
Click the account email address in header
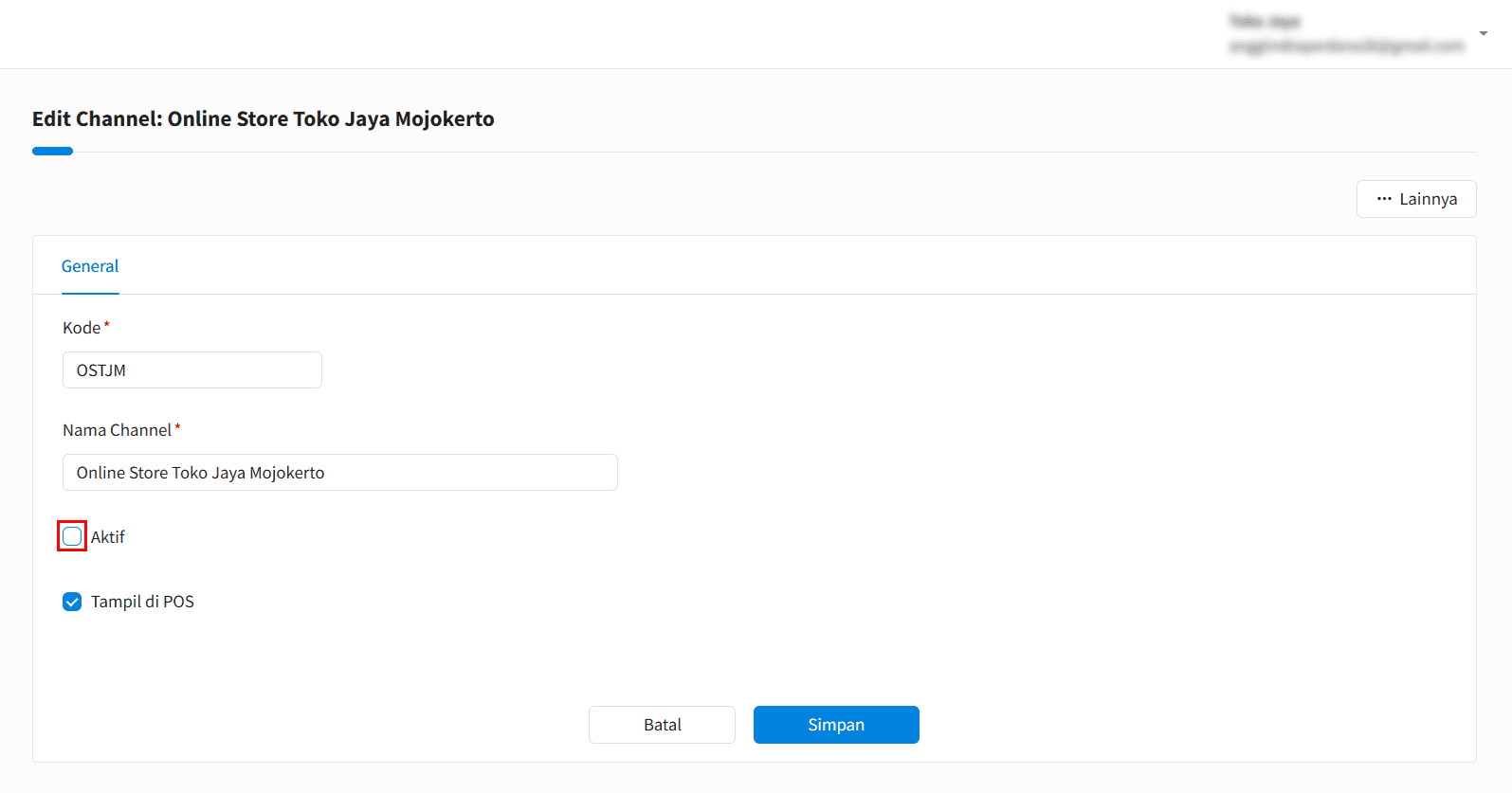coord(1346,46)
